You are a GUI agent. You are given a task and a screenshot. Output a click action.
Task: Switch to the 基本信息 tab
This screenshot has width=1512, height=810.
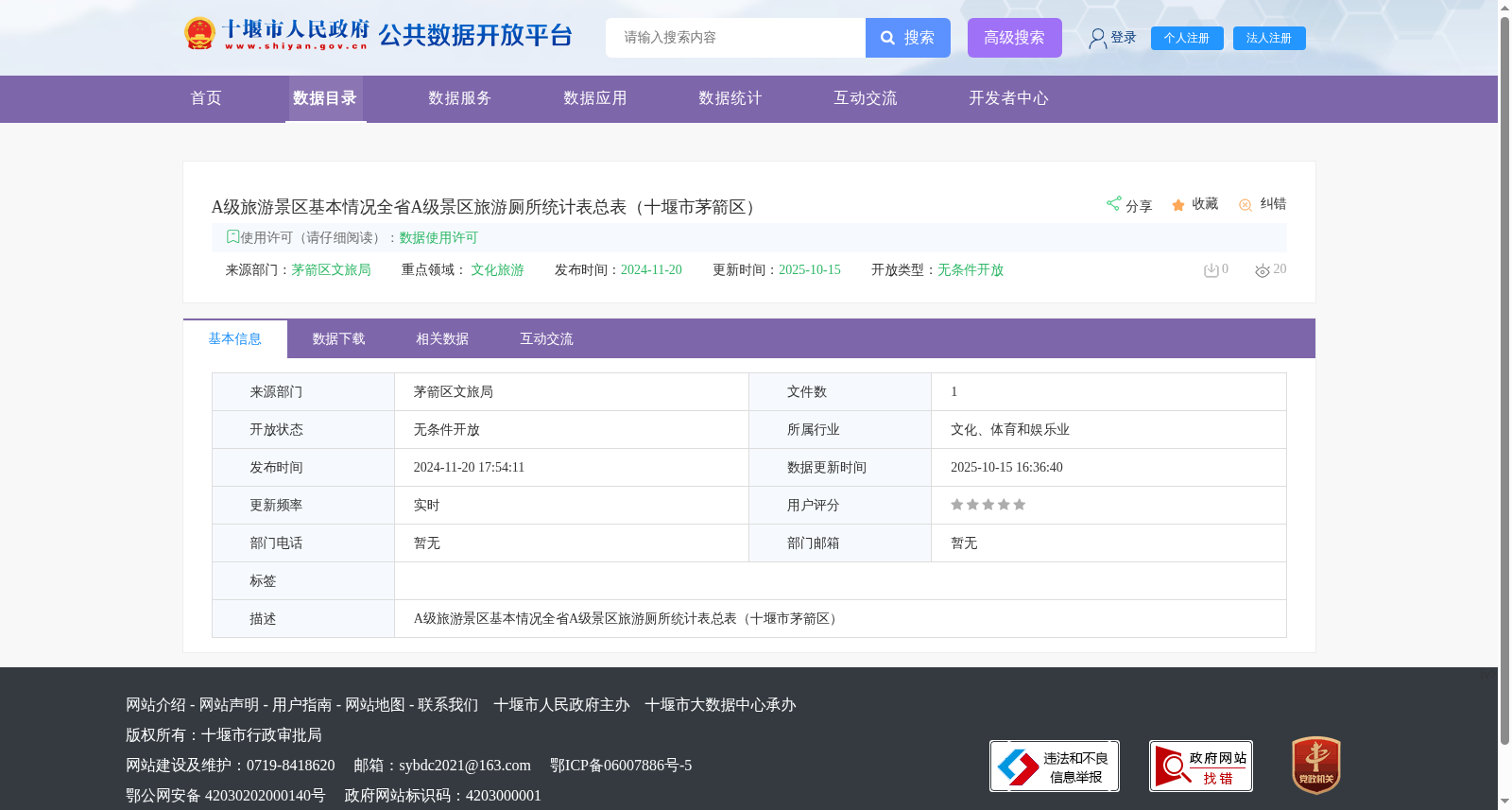pyautogui.click(x=235, y=338)
